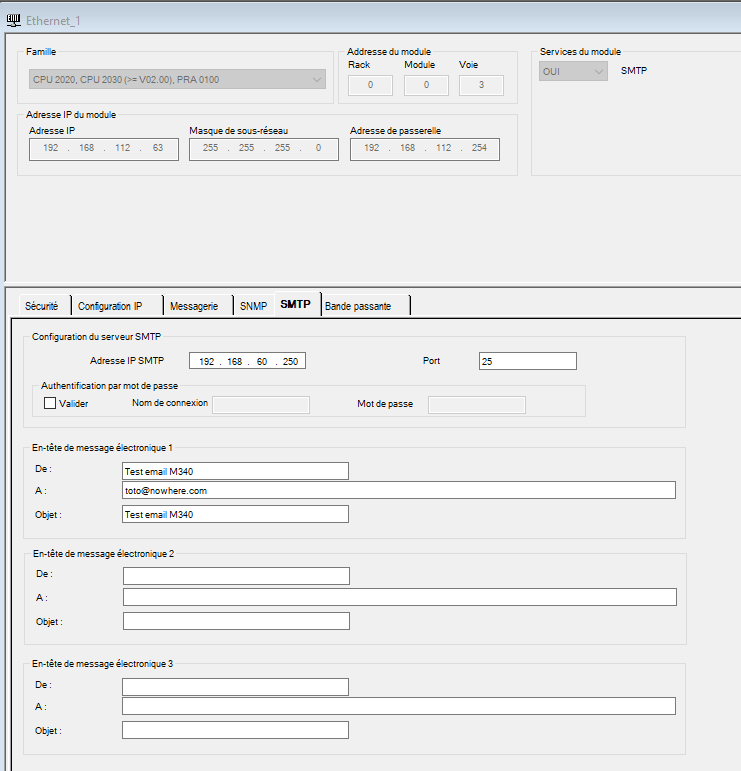Select the Messagerie tab
The width and height of the screenshot is (741, 771).
tap(194, 306)
